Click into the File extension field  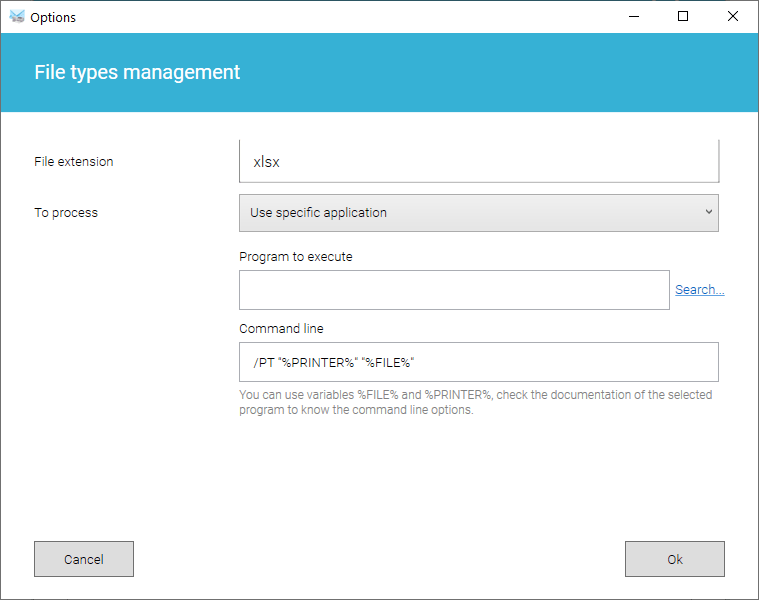click(x=479, y=161)
